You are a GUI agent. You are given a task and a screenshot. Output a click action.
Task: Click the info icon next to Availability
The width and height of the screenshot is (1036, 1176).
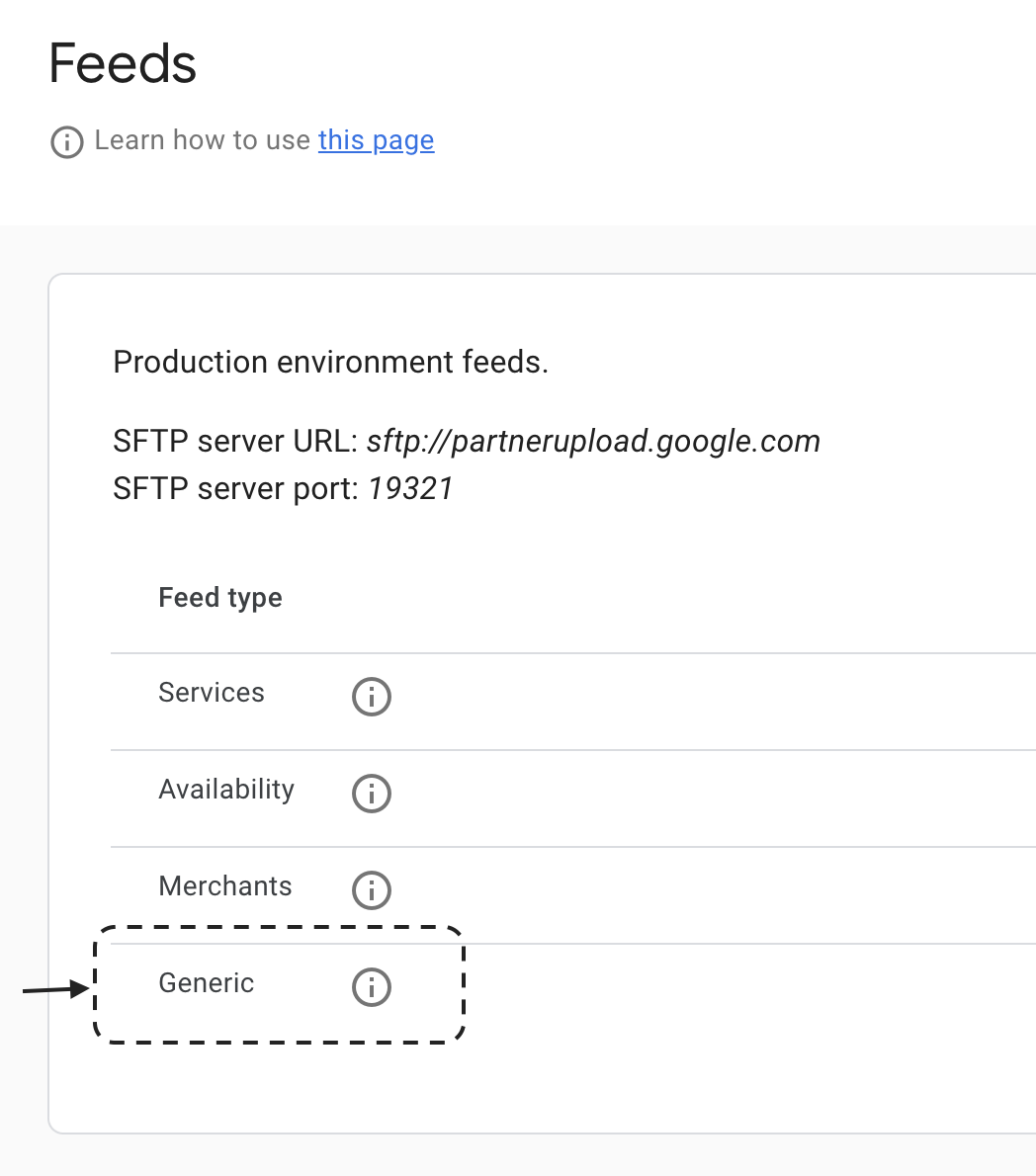tap(371, 793)
